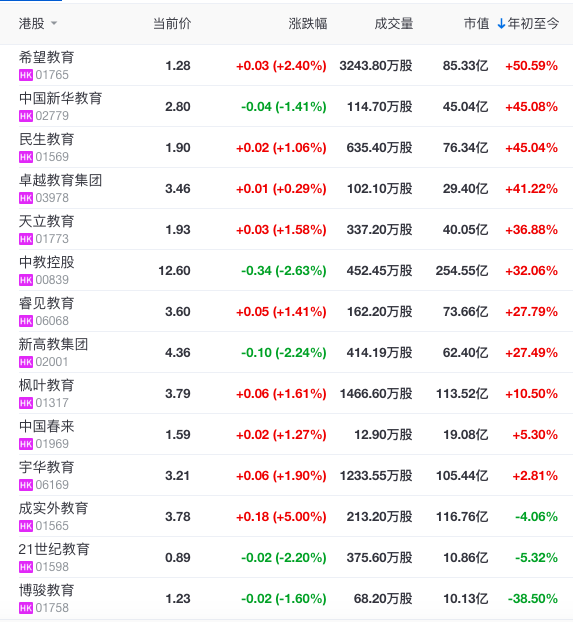Click the HK badge beside code 01758

click(26, 608)
